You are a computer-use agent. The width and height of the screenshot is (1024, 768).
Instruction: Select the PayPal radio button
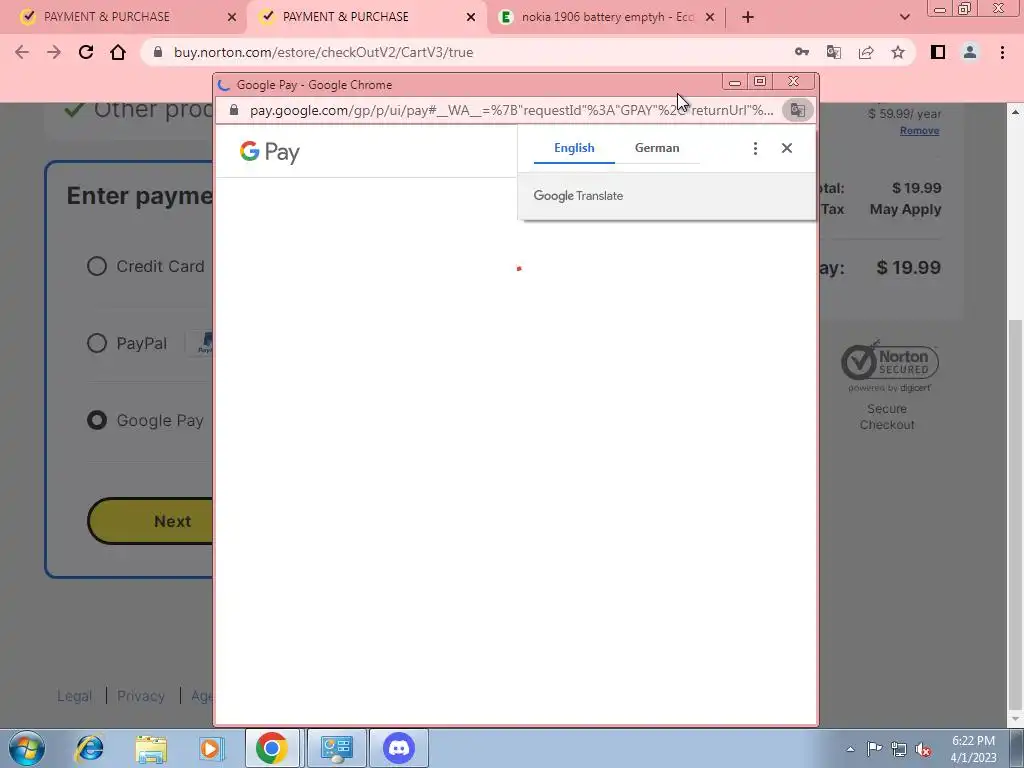point(97,343)
